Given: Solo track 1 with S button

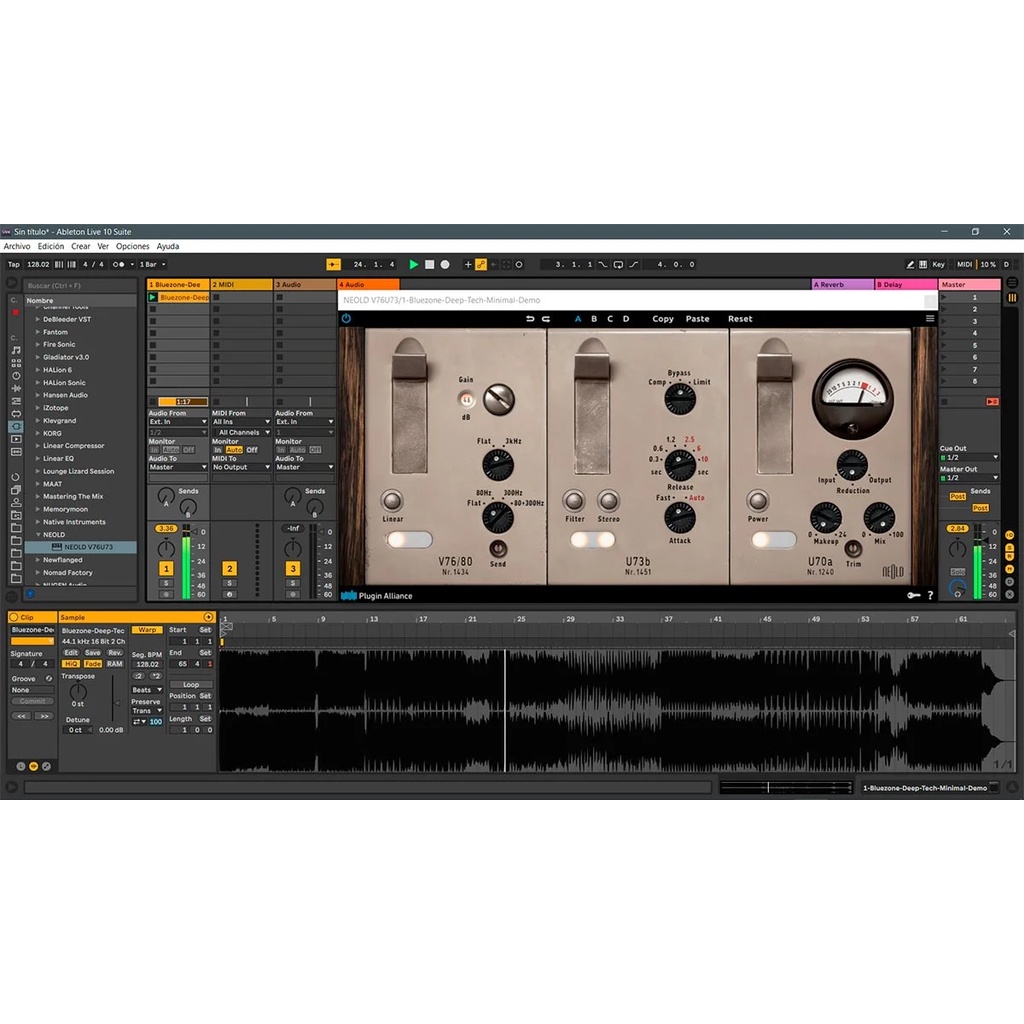Looking at the screenshot, I should [x=167, y=583].
